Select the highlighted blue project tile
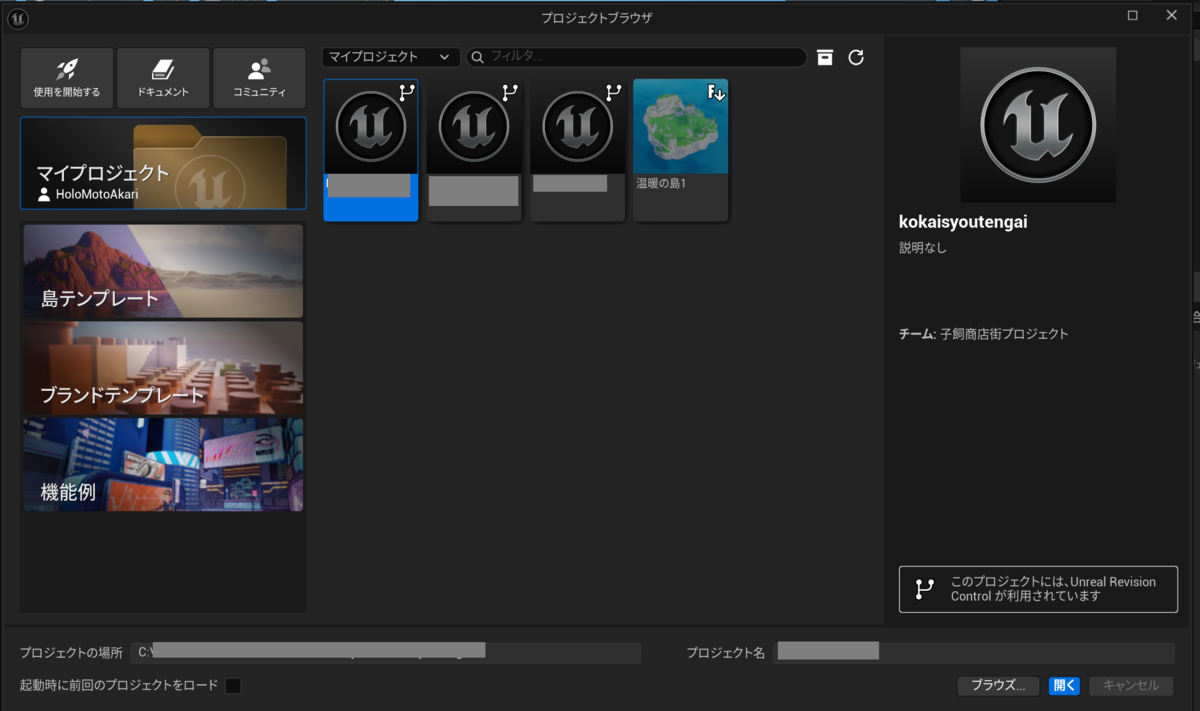Viewport: 1200px width, 711px height. tap(371, 150)
